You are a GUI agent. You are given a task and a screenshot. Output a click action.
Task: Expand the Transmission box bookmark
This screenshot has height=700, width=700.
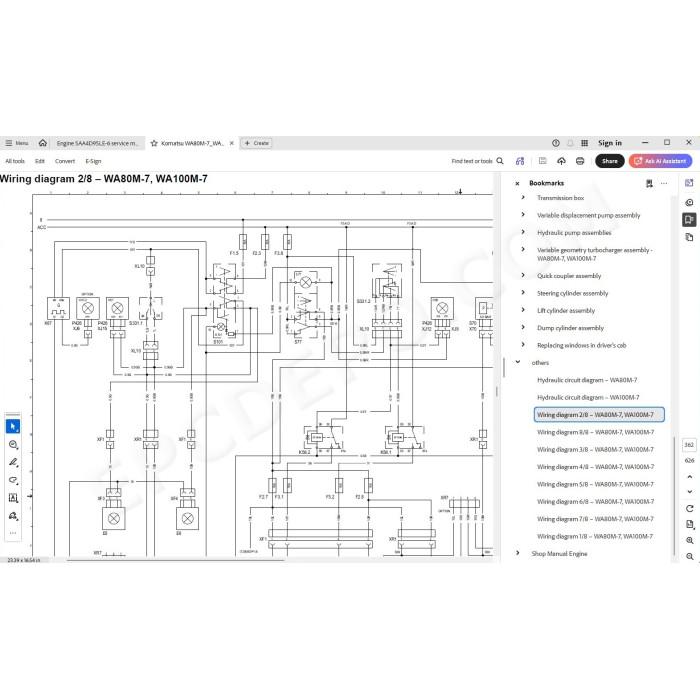pos(523,197)
